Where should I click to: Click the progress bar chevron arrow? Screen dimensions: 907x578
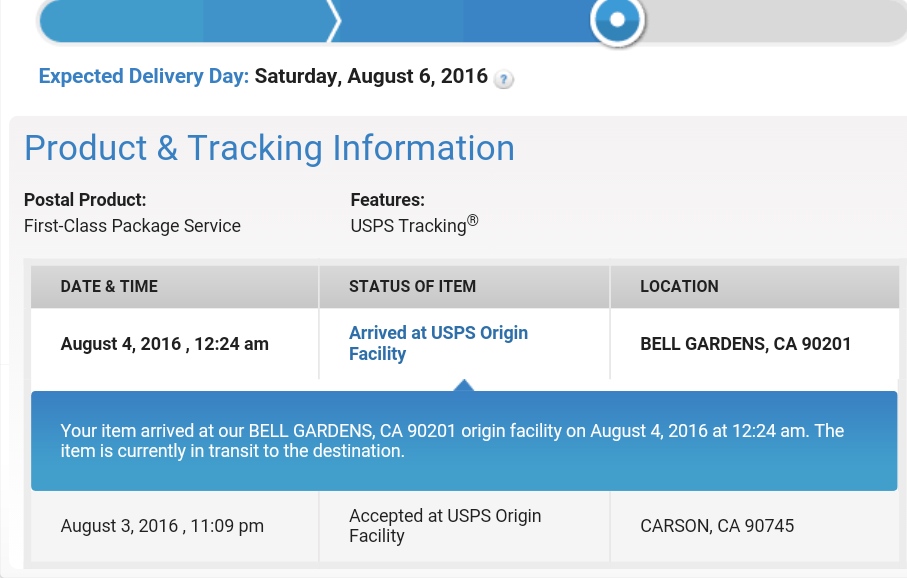334,21
